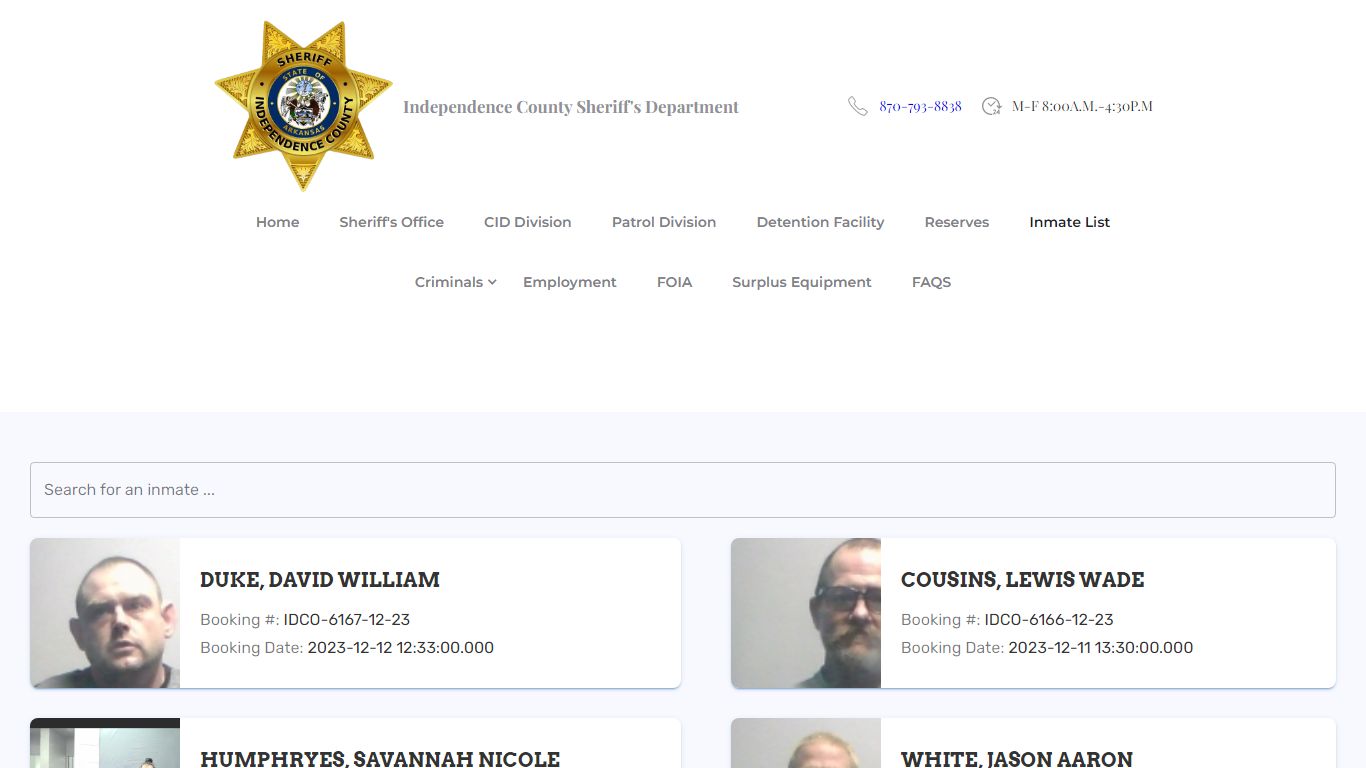The width and height of the screenshot is (1366, 768).
Task: Open DUKE, DAVID WILLIAM inmate mugshot
Action: coord(105,613)
